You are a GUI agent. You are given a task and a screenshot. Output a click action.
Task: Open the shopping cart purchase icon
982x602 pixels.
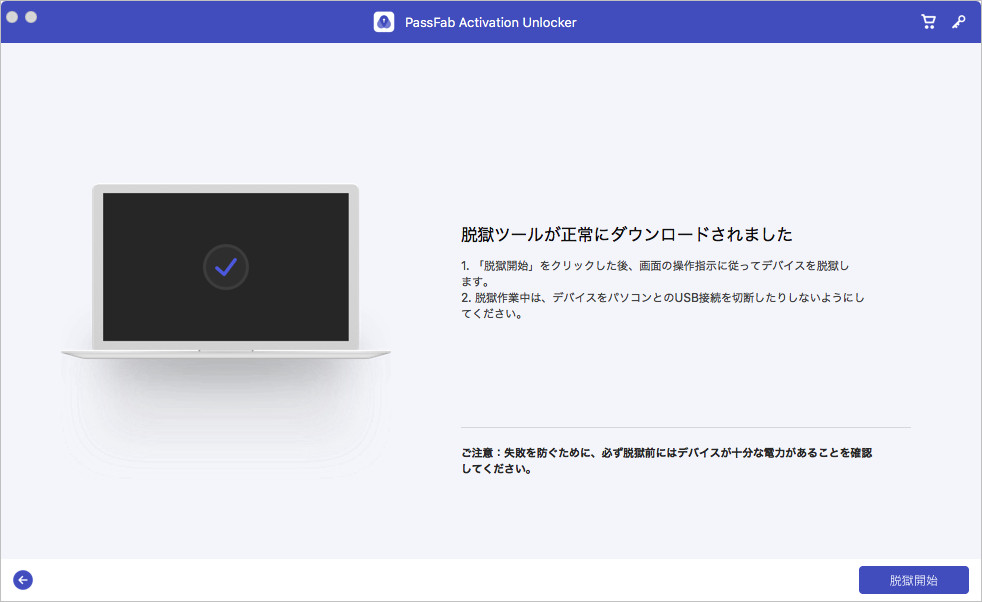(928, 22)
